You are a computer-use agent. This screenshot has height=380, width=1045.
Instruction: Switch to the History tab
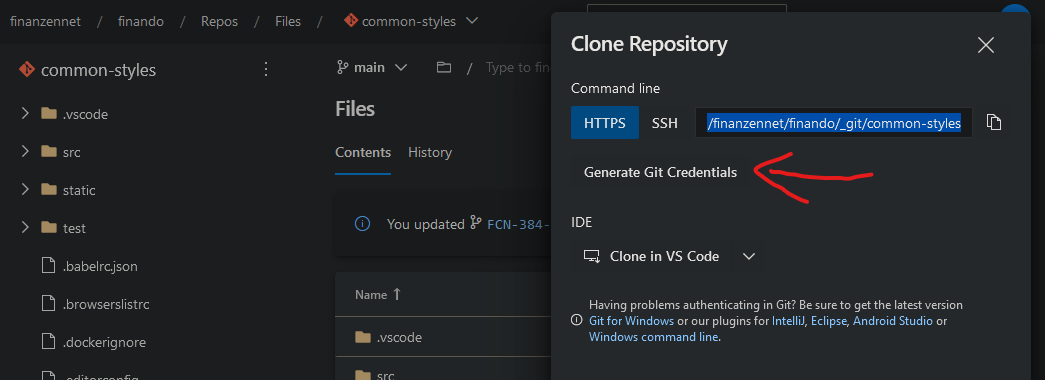click(430, 152)
